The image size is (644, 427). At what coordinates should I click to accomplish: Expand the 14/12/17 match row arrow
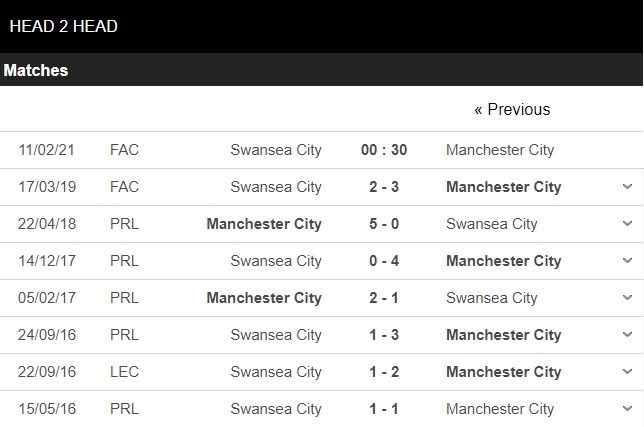[627, 261]
